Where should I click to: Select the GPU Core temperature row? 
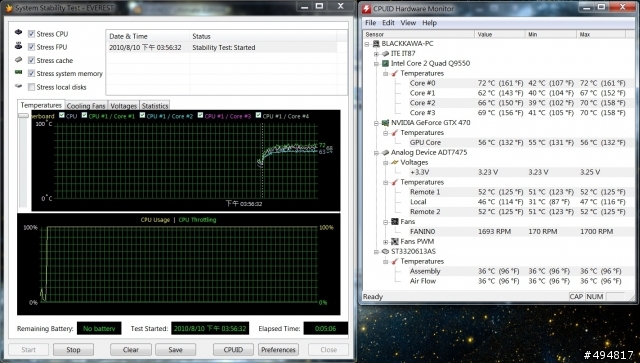point(518,143)
